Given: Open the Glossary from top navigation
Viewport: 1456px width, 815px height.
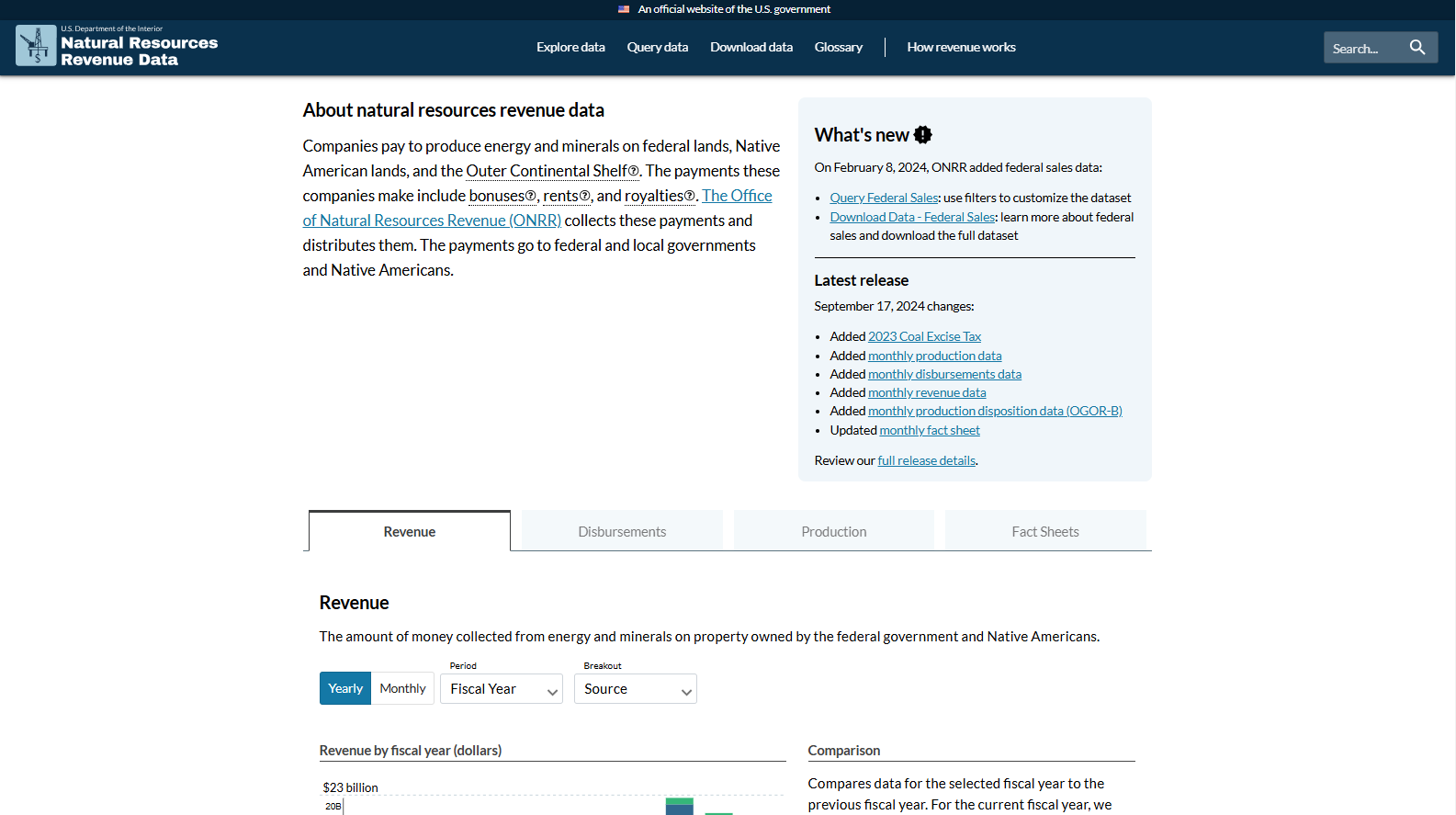Looking at the screenshot, I should coord(838,47).
